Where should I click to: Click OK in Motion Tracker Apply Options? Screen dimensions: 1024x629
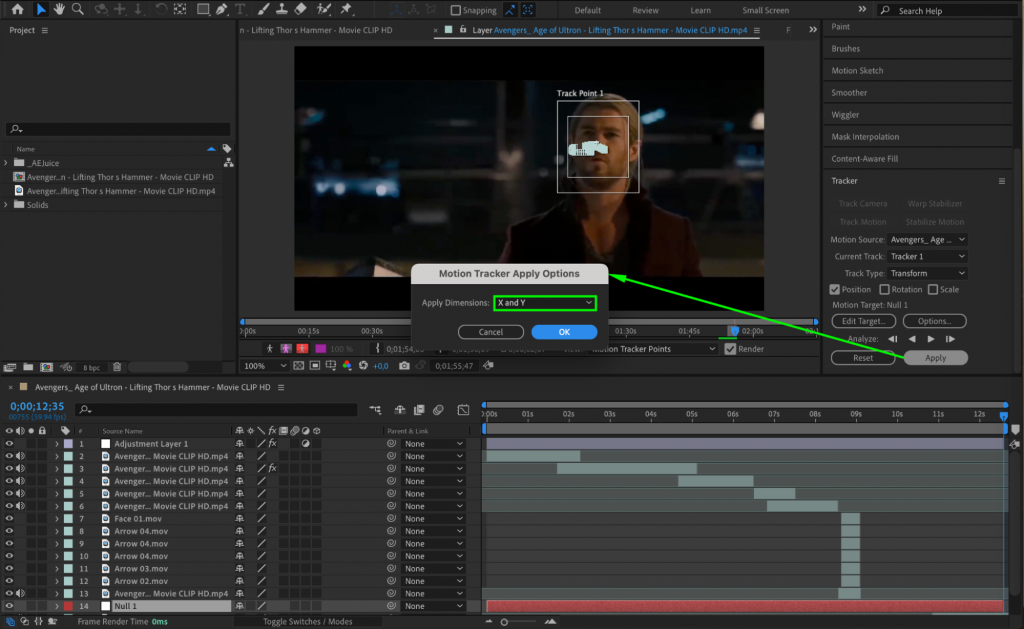click(x=563, y=331)
